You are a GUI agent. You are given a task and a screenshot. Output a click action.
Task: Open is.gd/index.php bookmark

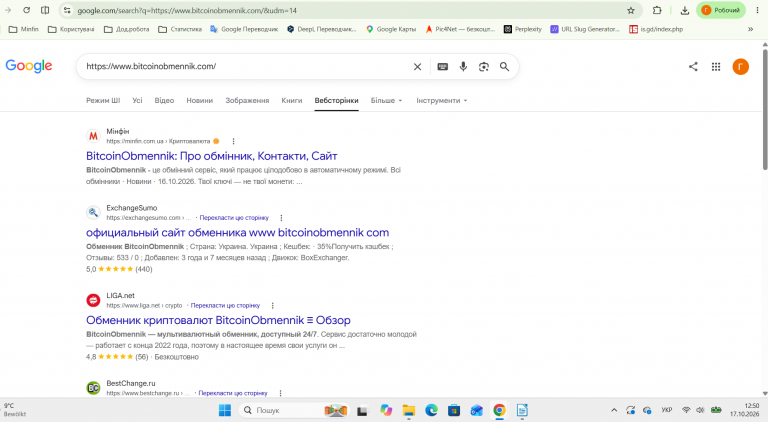pyautogui.click(x=656, y=29)
